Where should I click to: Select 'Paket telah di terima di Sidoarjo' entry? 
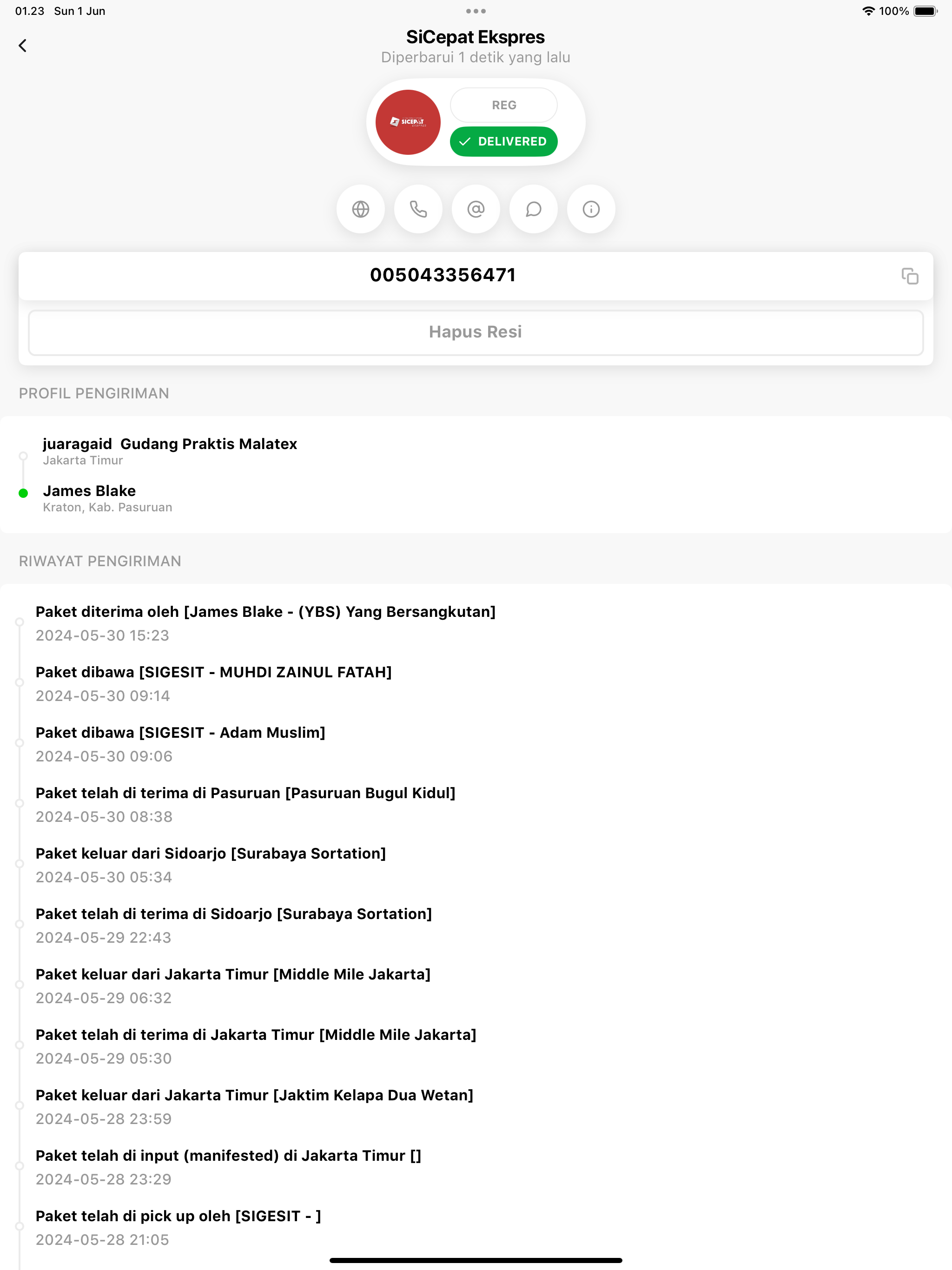click(x=234, y=914)
